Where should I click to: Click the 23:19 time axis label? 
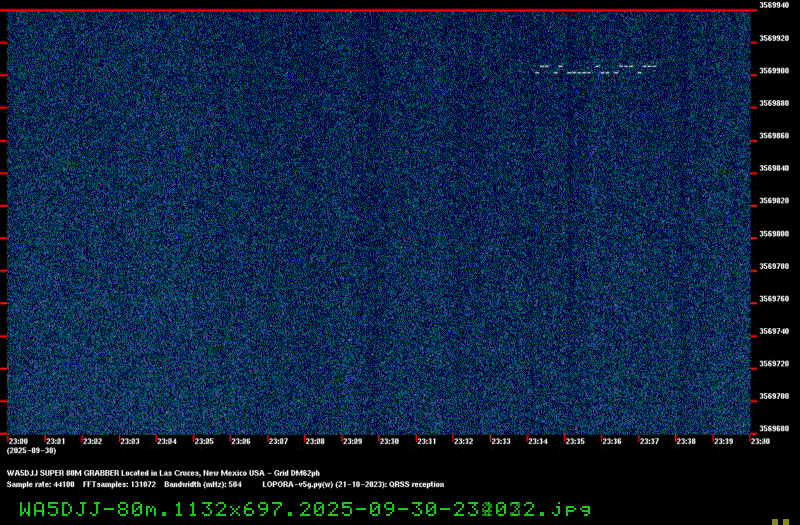pyautogui.click(x=723, y=441)
